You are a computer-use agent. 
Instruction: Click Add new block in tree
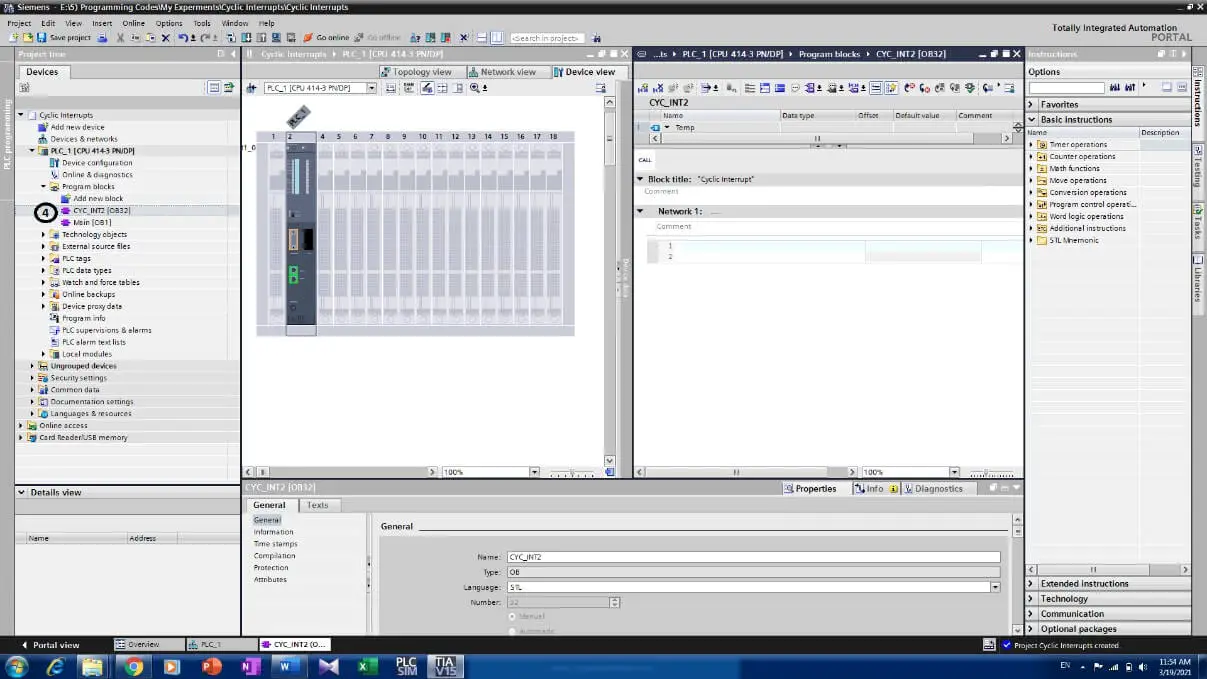point(98,198)
